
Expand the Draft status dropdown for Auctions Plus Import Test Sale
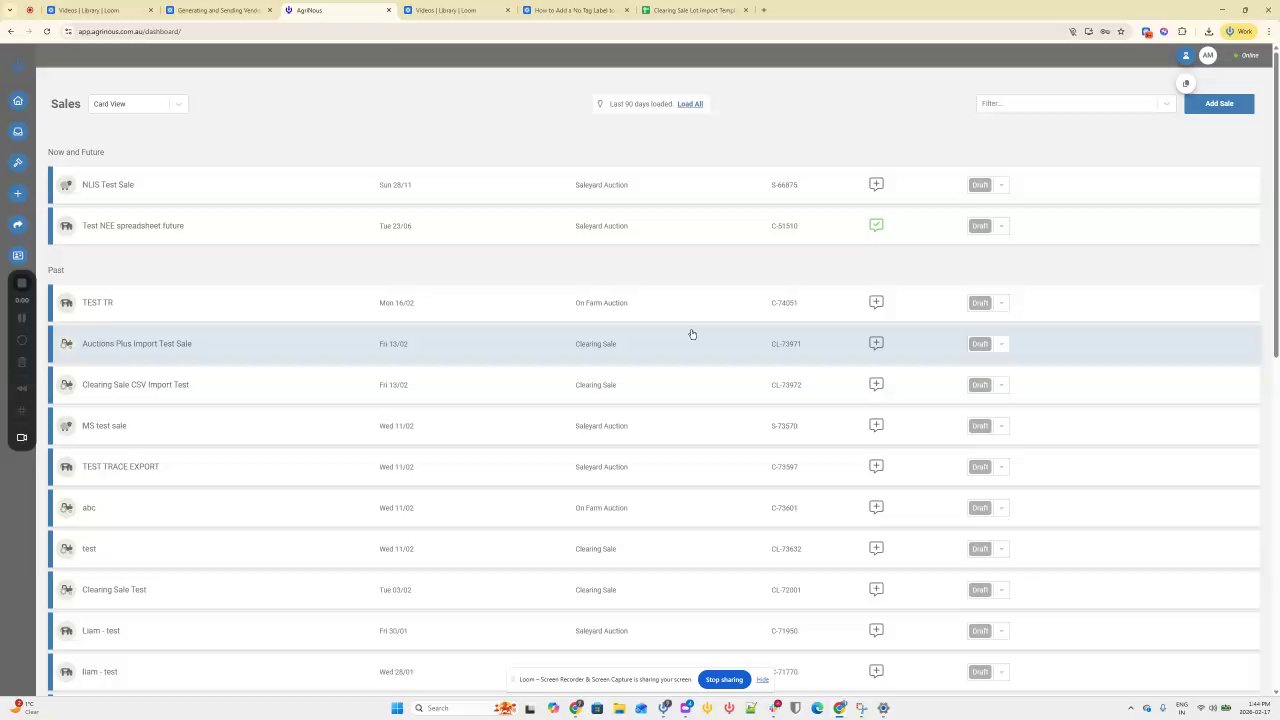click(1002, 344)
